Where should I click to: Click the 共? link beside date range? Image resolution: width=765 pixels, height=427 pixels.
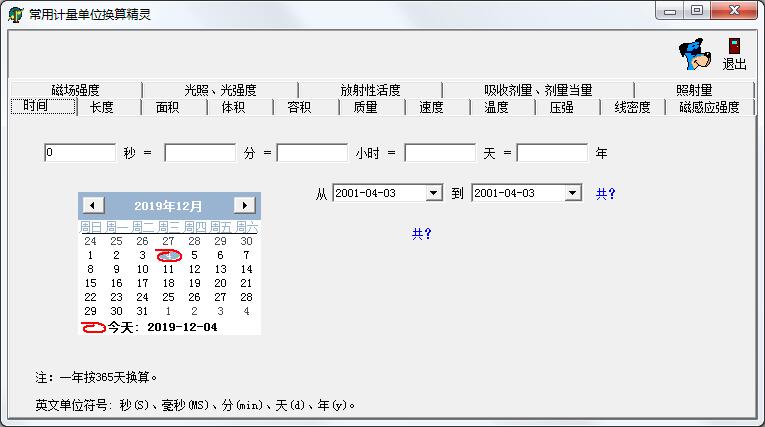pyautogui.click(x=605, y=194)
